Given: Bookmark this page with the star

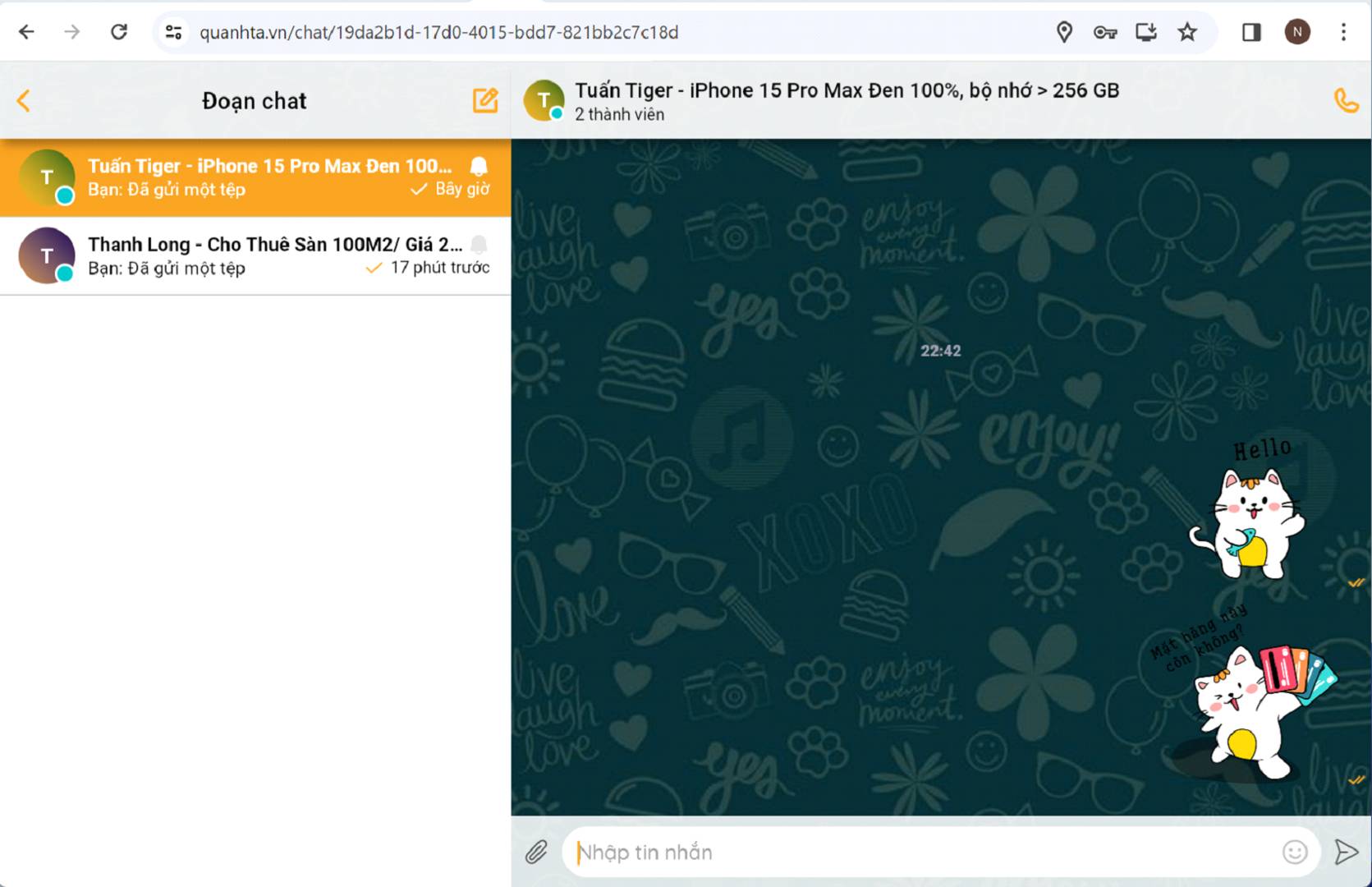Looking at the screenshot, I should click(x=1187, y=32).
